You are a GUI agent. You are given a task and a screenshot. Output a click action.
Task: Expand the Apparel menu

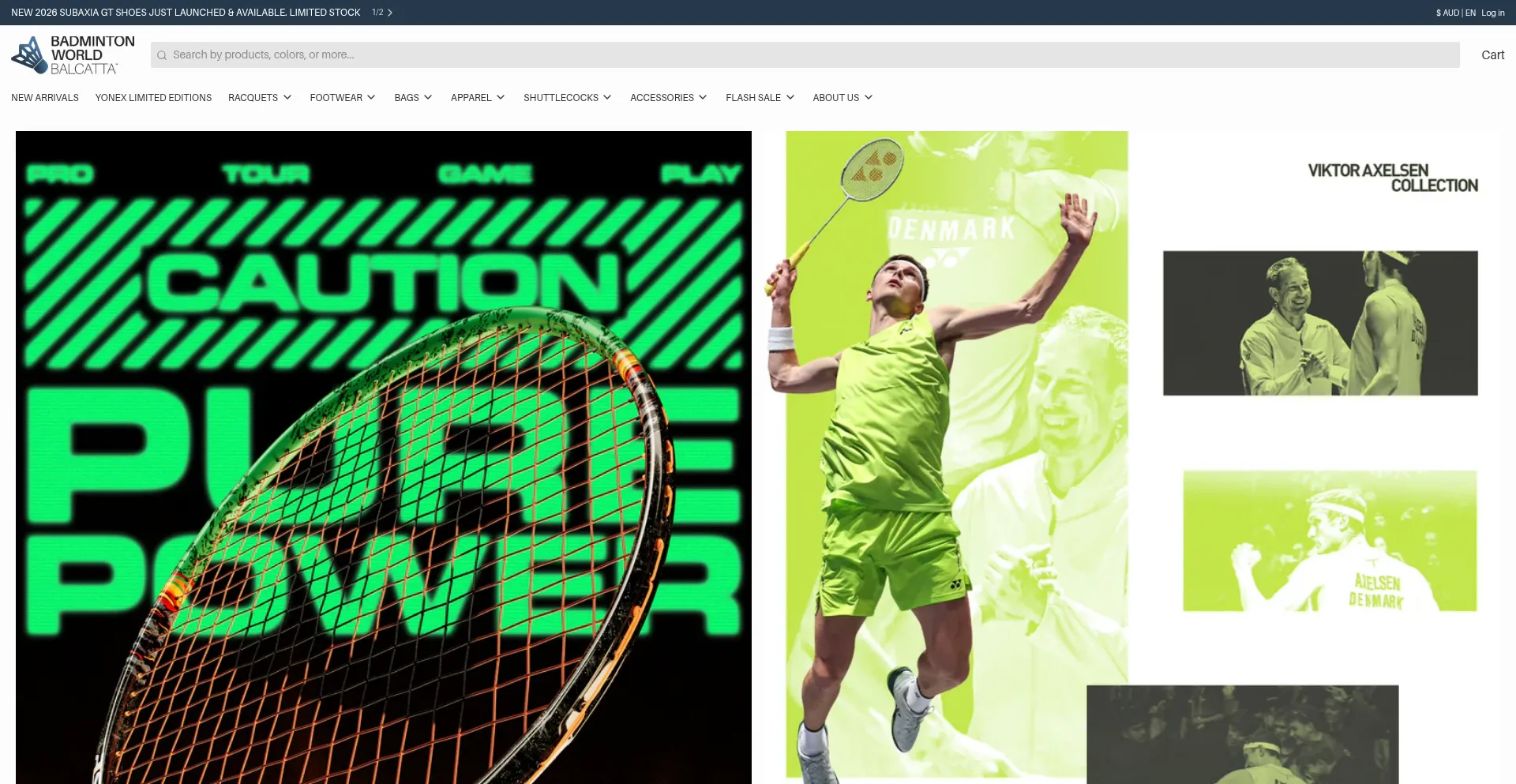click(x=478, y=98)
